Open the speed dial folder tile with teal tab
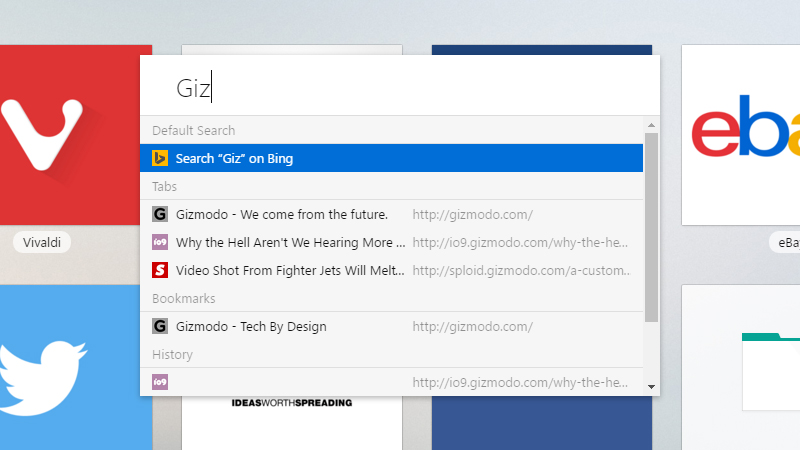The image size is (800, 450). (x=741, y=367)
